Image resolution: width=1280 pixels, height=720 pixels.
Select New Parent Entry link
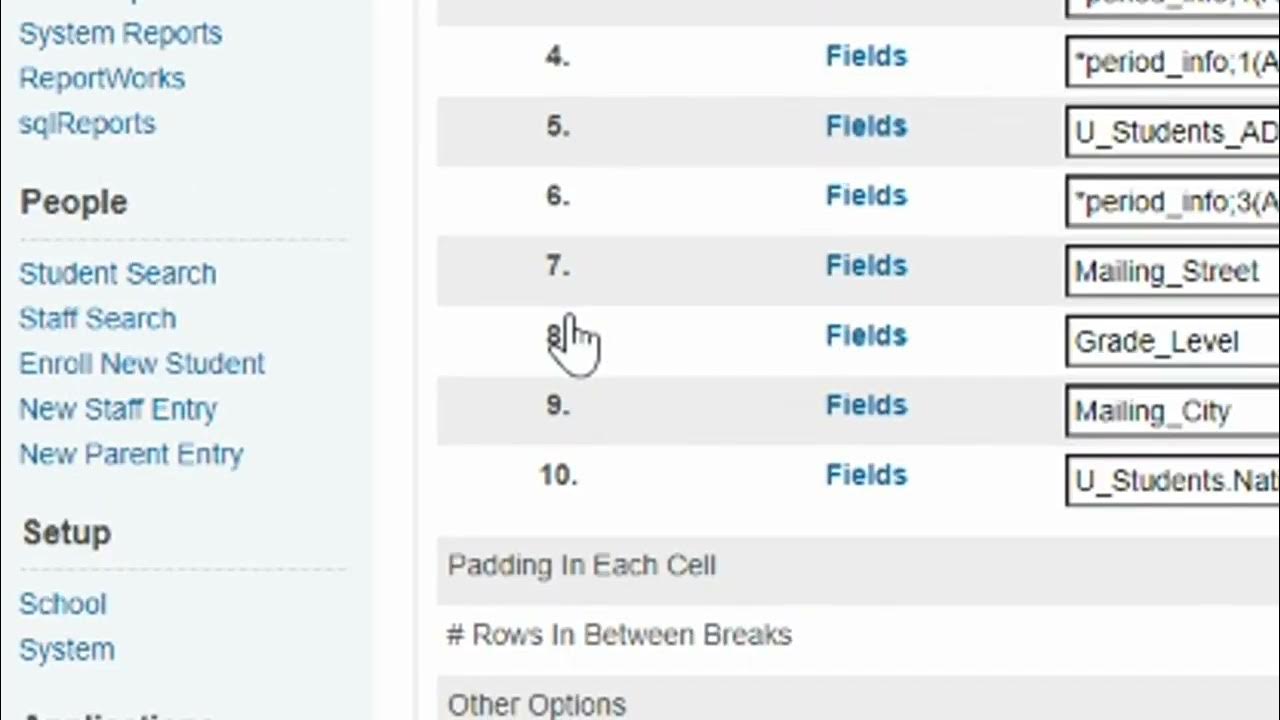[131, 455]
